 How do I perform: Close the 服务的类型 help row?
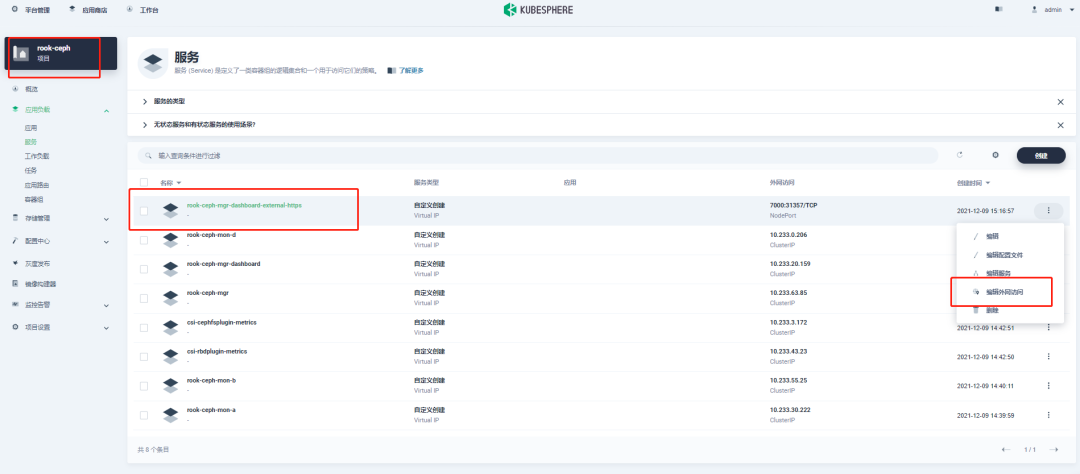(x=1061, y=101)
